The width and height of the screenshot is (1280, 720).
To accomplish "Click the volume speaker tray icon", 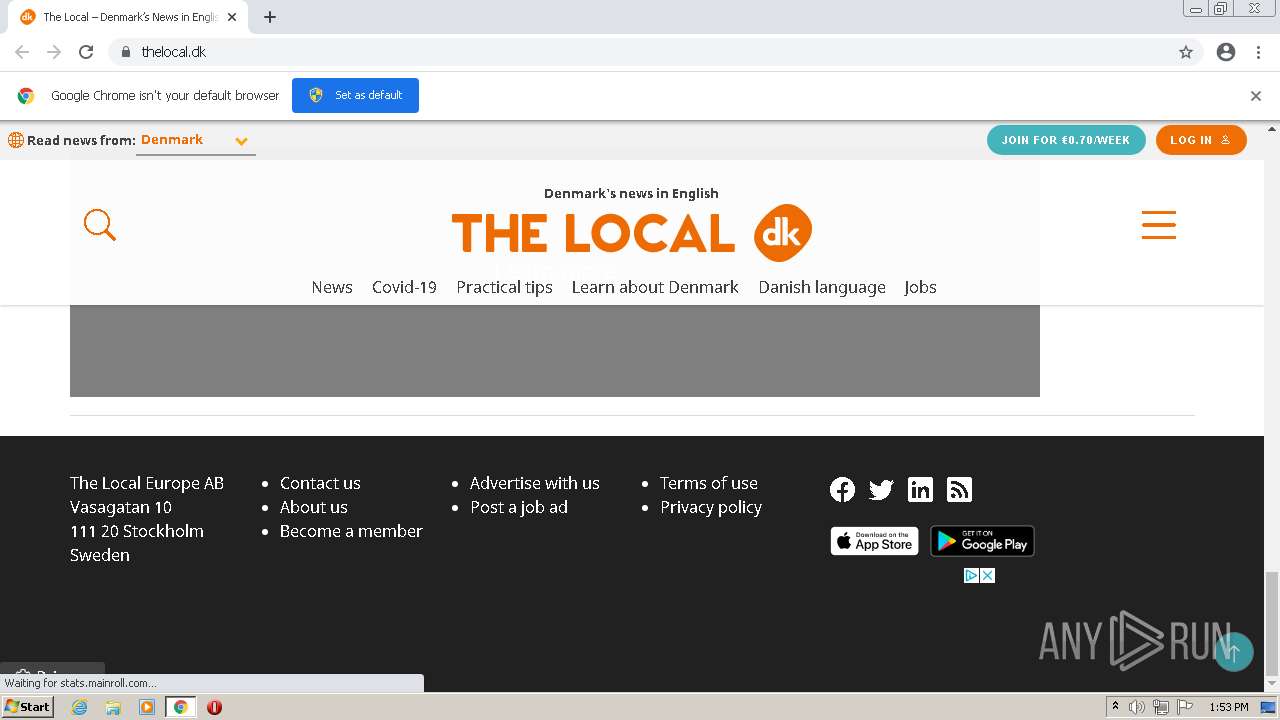I will [x=1137, y=707].
